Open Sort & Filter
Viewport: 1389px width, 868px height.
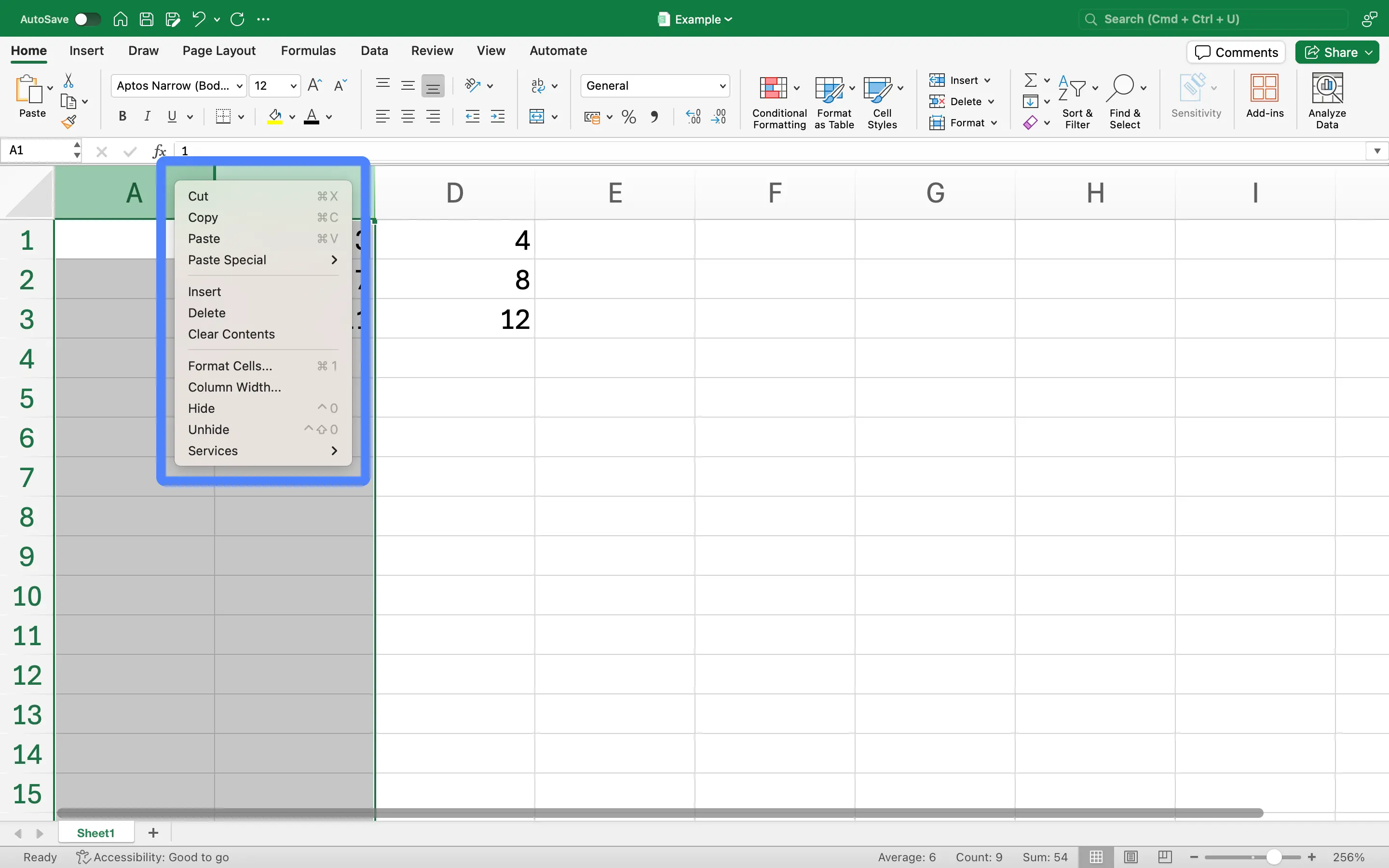[1077, 102]
